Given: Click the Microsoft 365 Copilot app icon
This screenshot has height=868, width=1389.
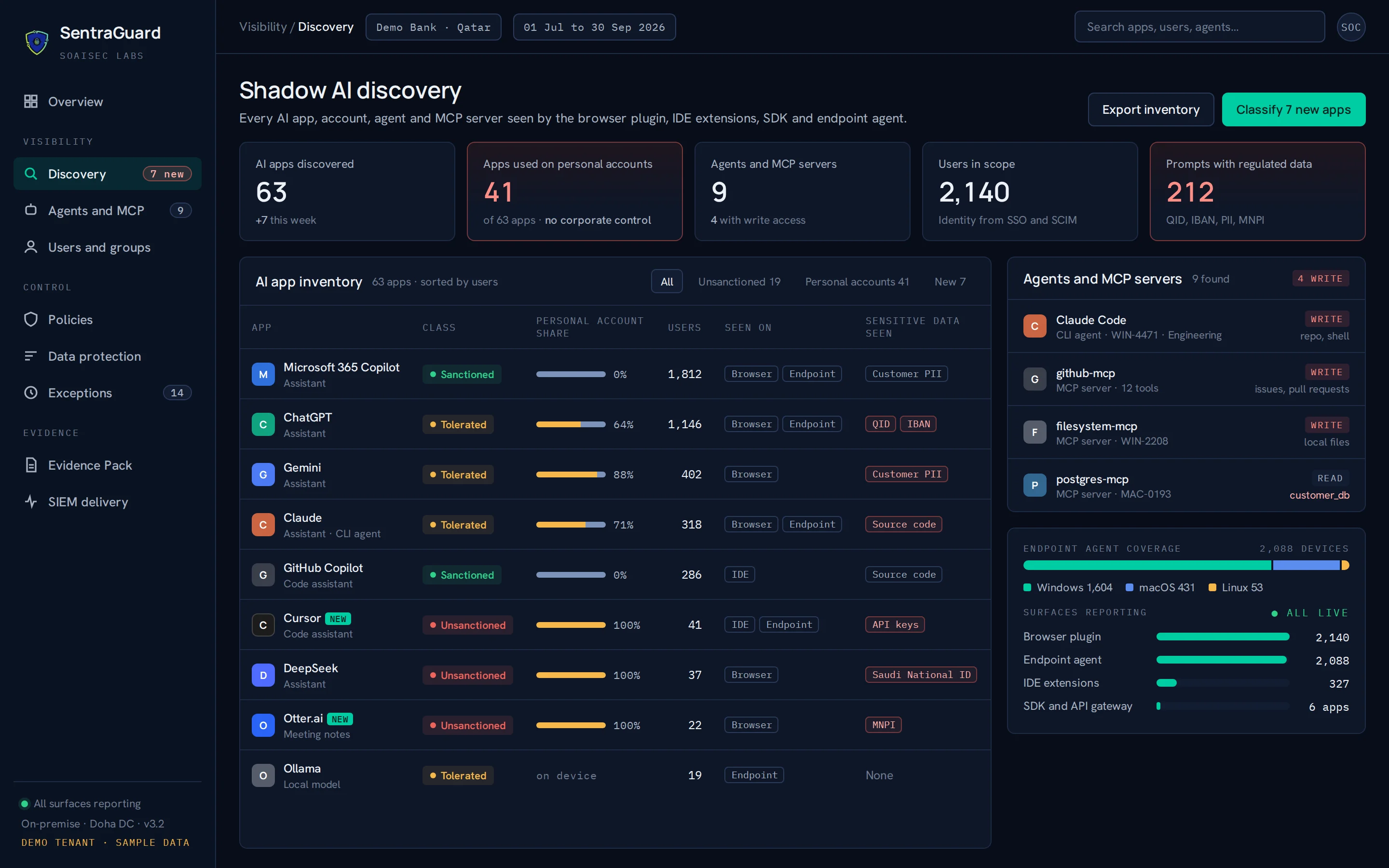Looking at the screenshot, I should pos(263,374).
